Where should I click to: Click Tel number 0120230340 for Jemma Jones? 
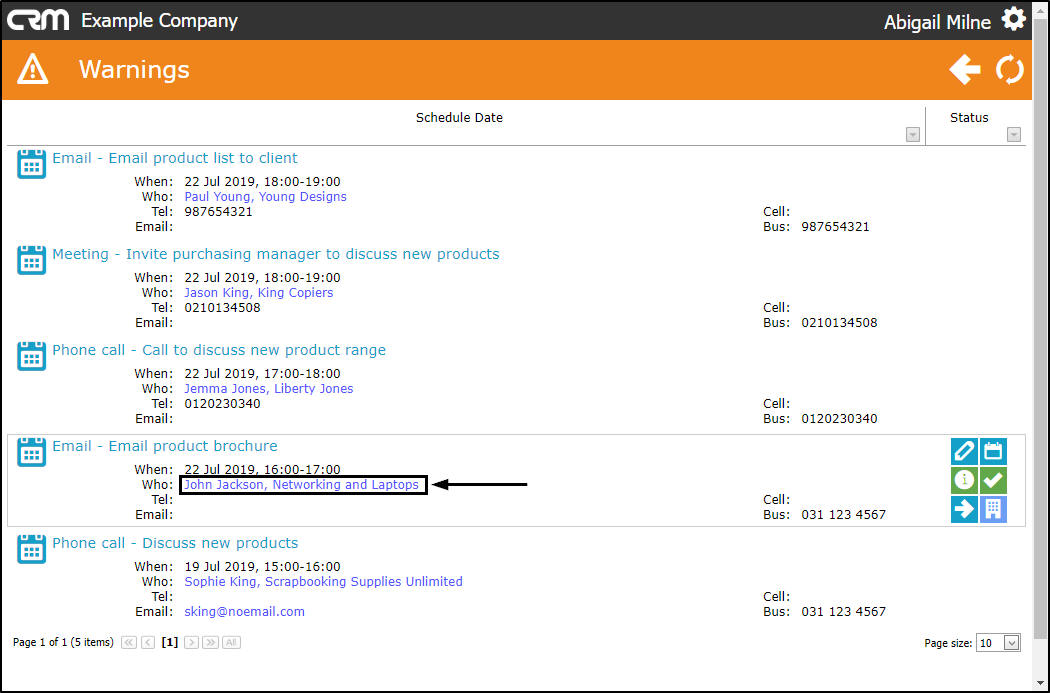point(222,404)
